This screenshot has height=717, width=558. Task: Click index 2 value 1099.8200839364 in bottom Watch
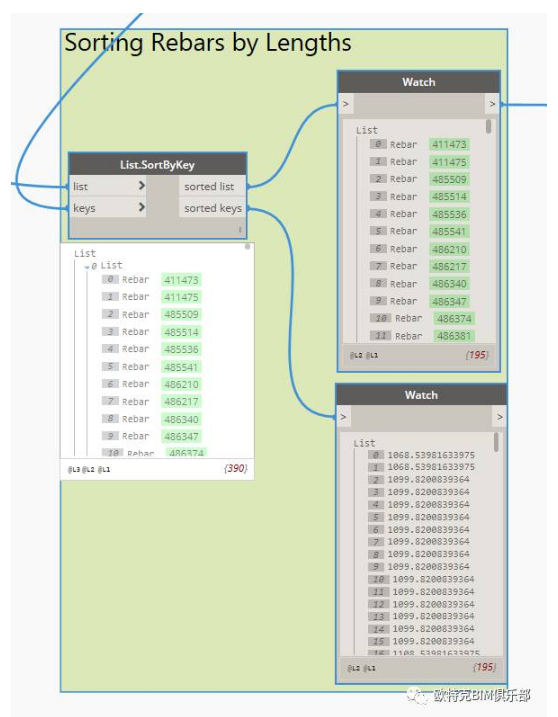[428, 479]
